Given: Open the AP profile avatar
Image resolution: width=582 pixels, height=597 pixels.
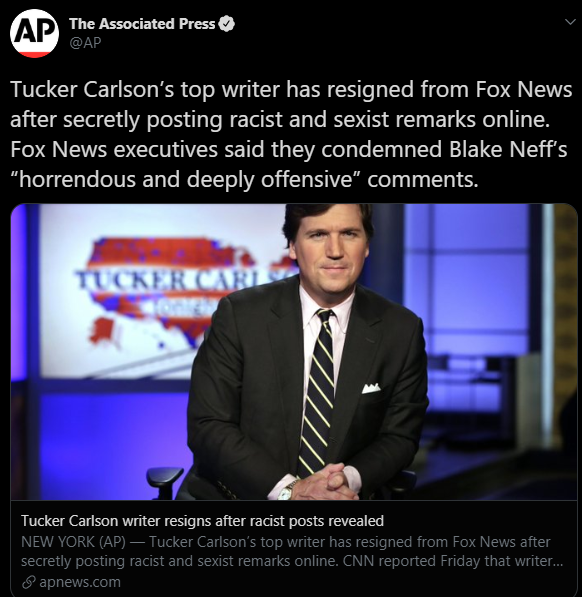Looking at the screenshot, I should tap(34, 34).
